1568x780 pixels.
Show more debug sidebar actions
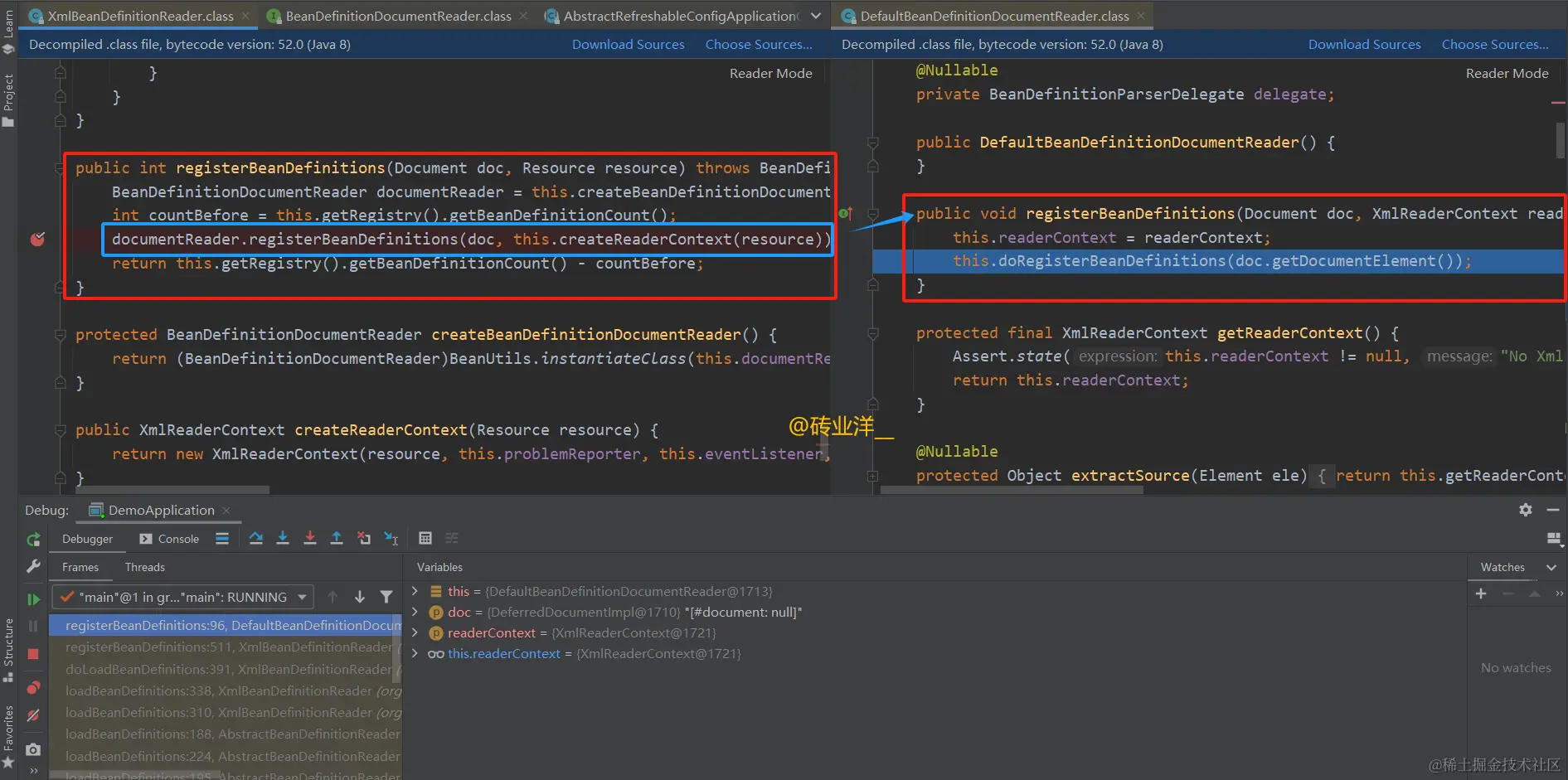33,771
